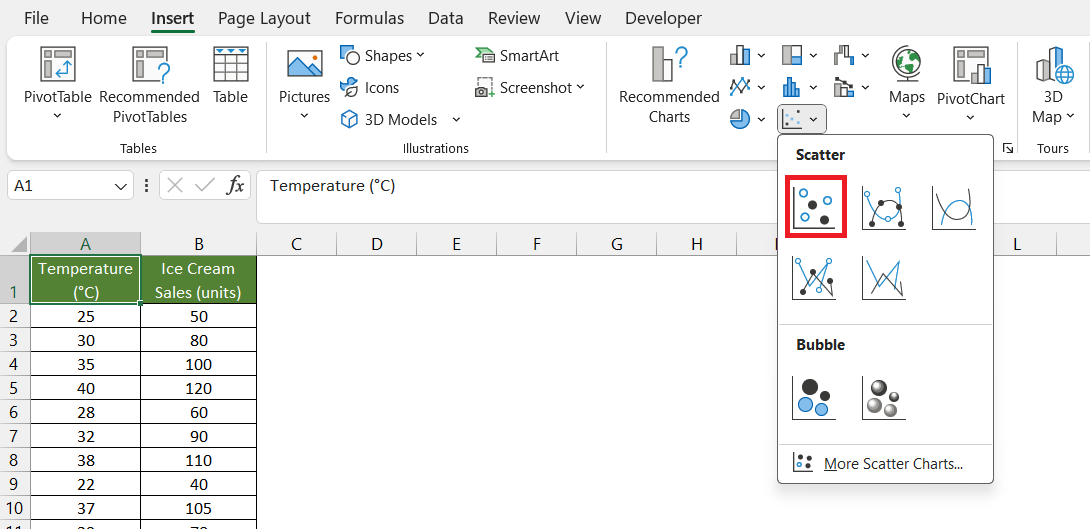
Task: Open the File tab
Action: 36,18
